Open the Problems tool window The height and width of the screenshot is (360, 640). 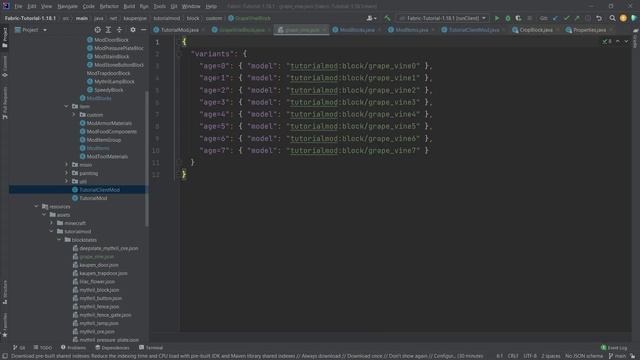tap(73, 348)
